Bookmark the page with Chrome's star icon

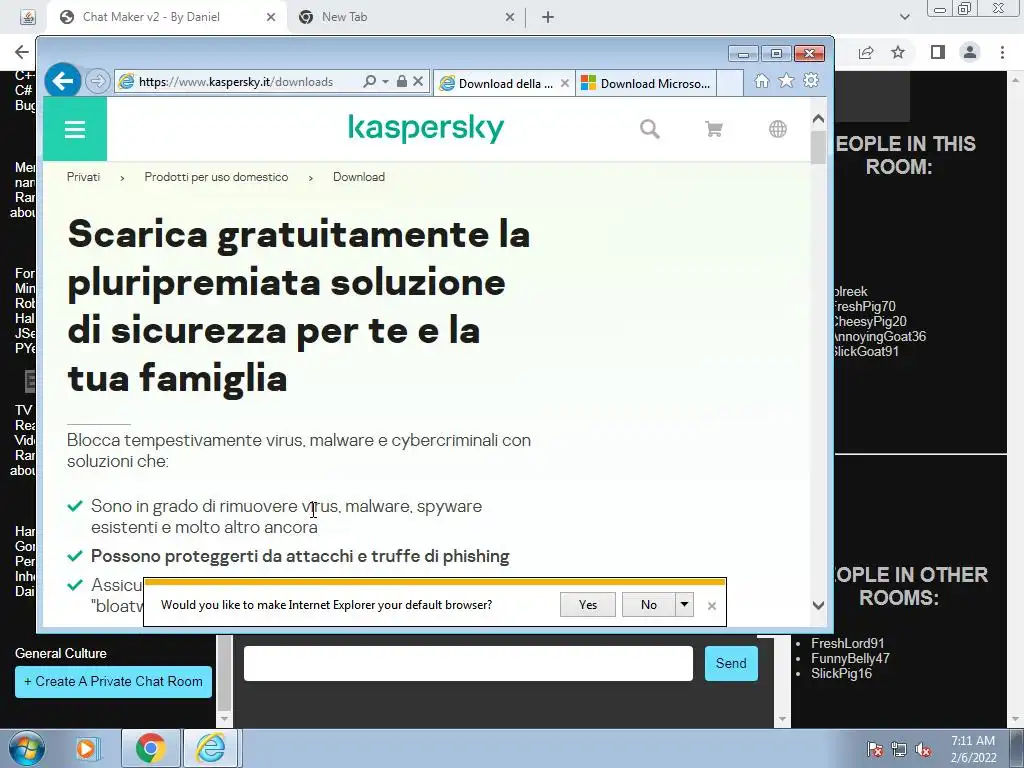(899, 52)
